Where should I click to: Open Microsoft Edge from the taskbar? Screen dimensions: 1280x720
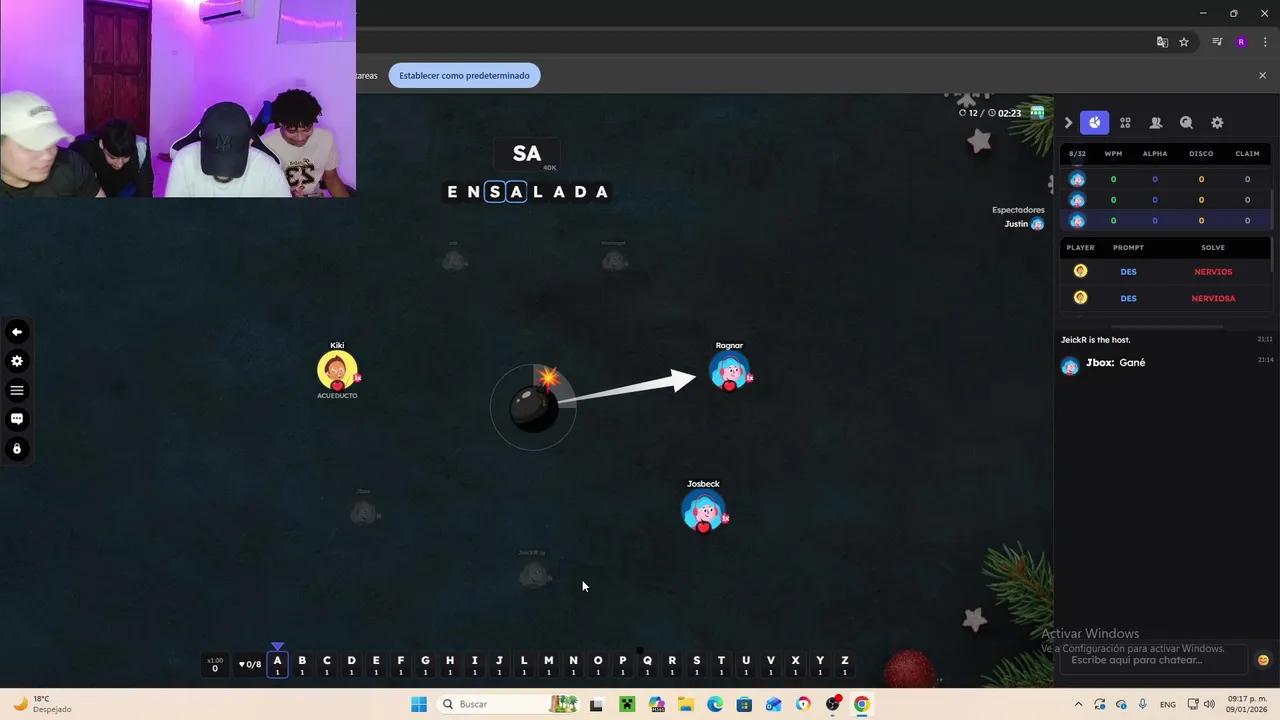(715, 704)
